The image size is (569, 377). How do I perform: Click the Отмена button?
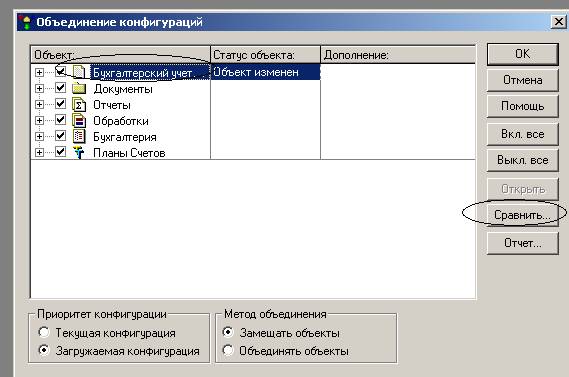522,80
